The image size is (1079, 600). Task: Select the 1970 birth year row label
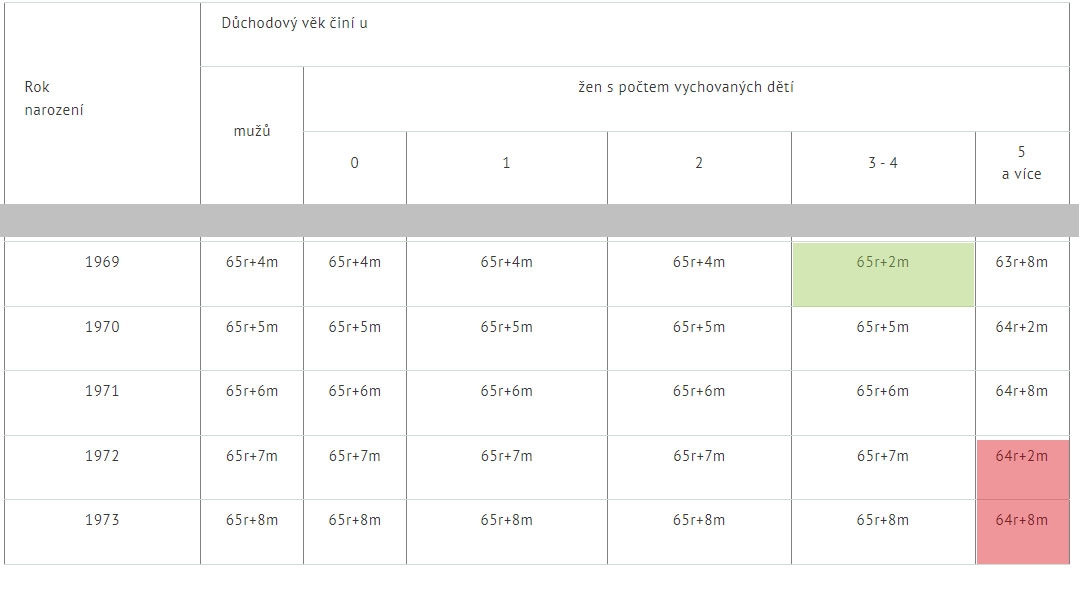click(102, 327)
